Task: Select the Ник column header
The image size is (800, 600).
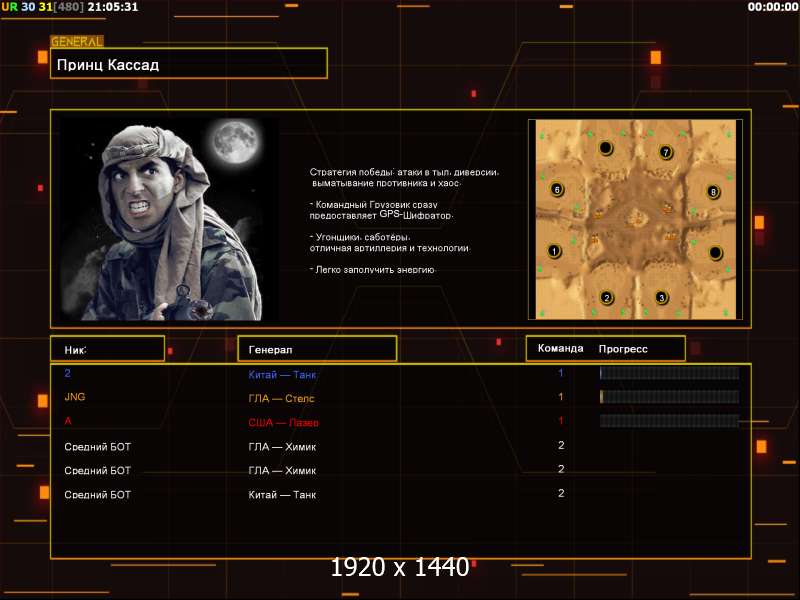Action: [107, 349]
